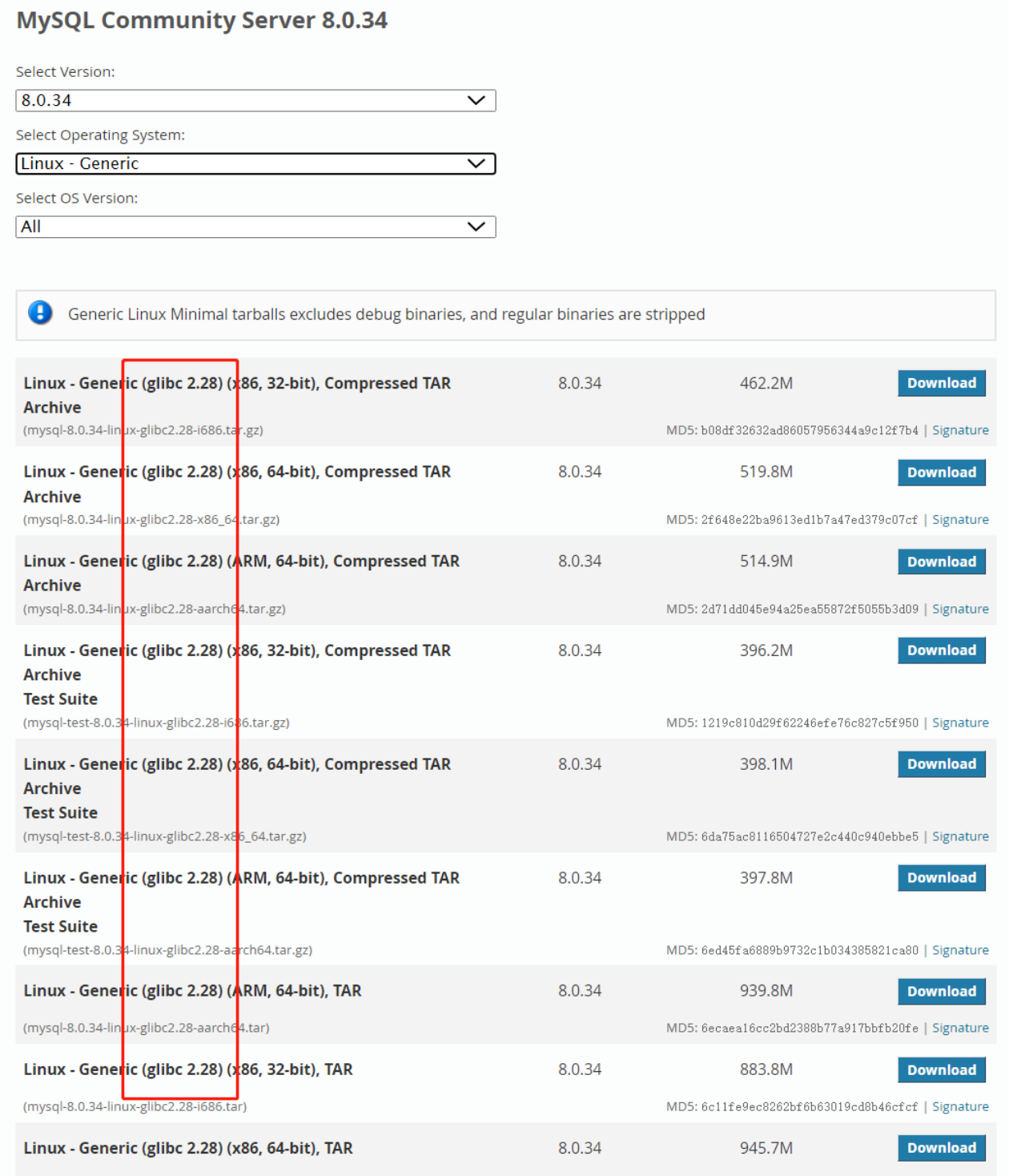This screenshot has height=1176, width=1009.
Task: Download the x86 64-bit TAR 945.7M
Action: [941, 1148]
